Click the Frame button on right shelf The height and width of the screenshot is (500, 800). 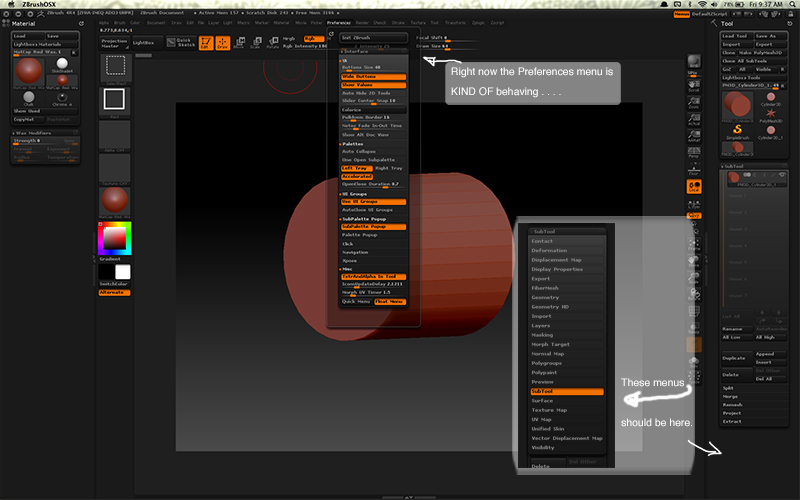(694, 243)
